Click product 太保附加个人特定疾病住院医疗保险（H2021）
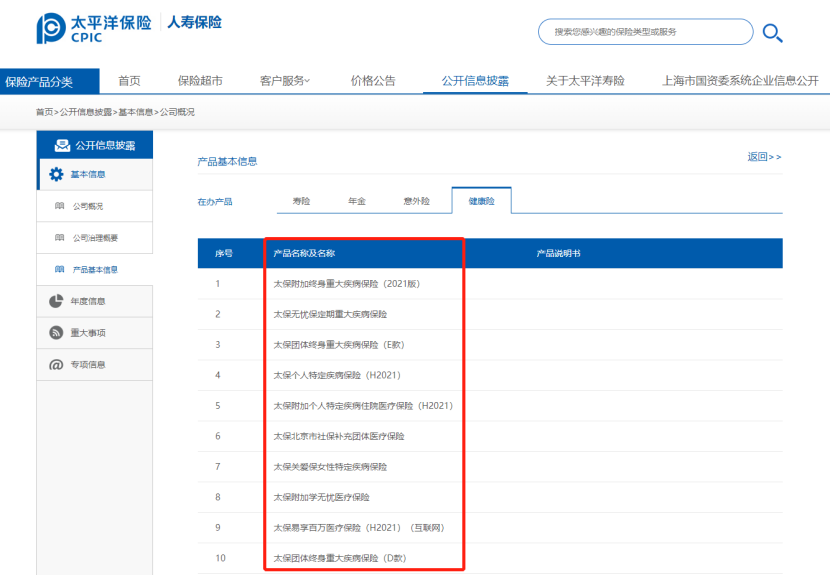 (x=364, y=406)
